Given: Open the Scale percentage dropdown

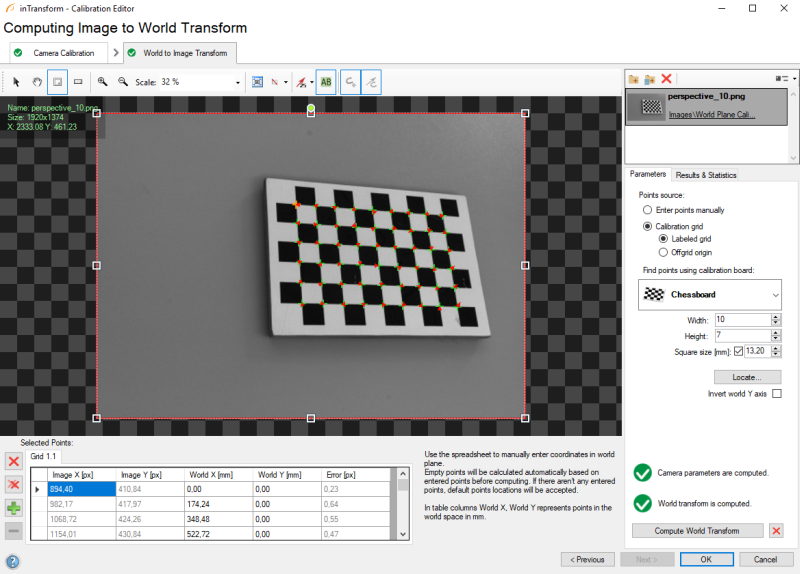Looking at the screenshot, I should [237, 82].
